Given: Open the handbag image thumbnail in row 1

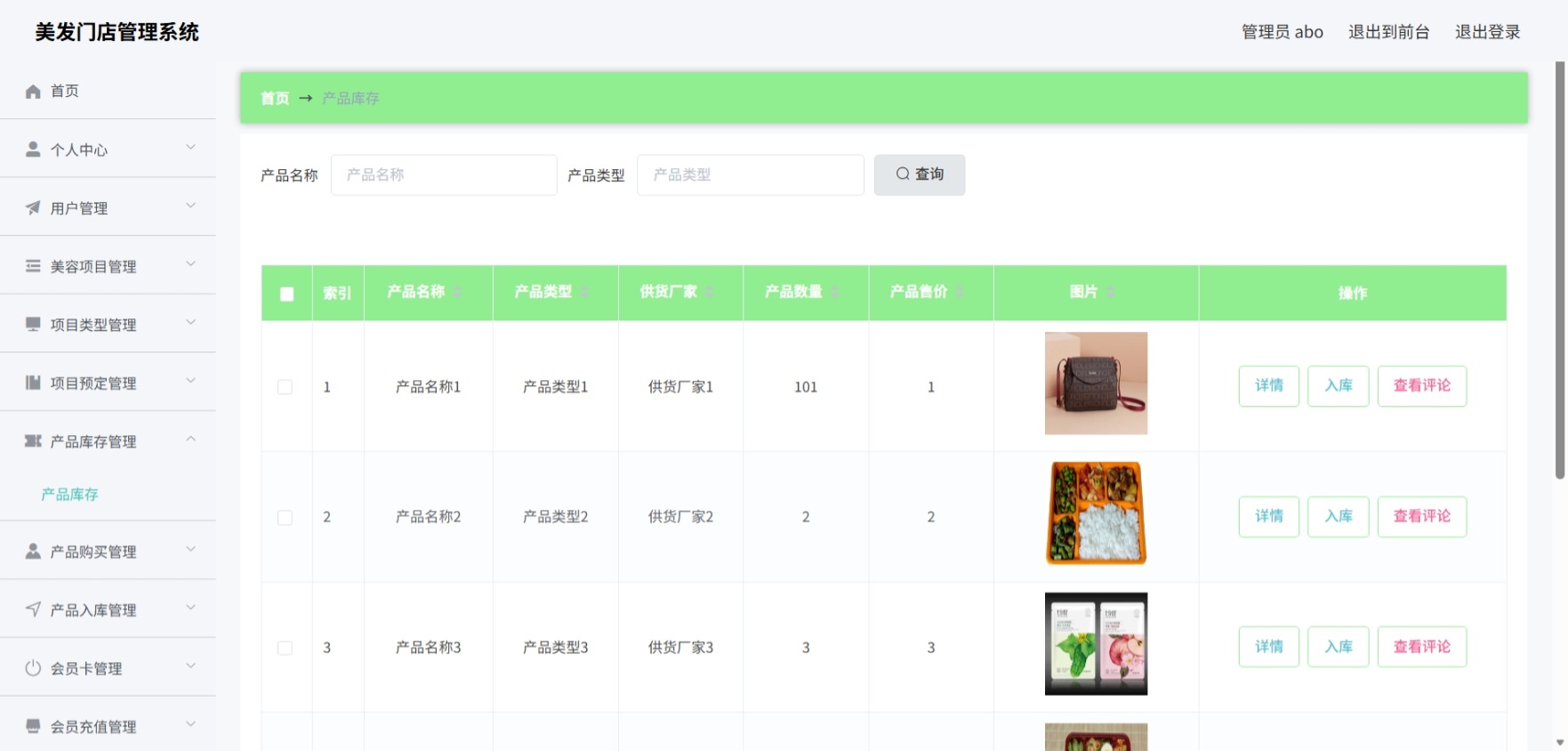Looking at the screenshot, I should [1096, 384].
